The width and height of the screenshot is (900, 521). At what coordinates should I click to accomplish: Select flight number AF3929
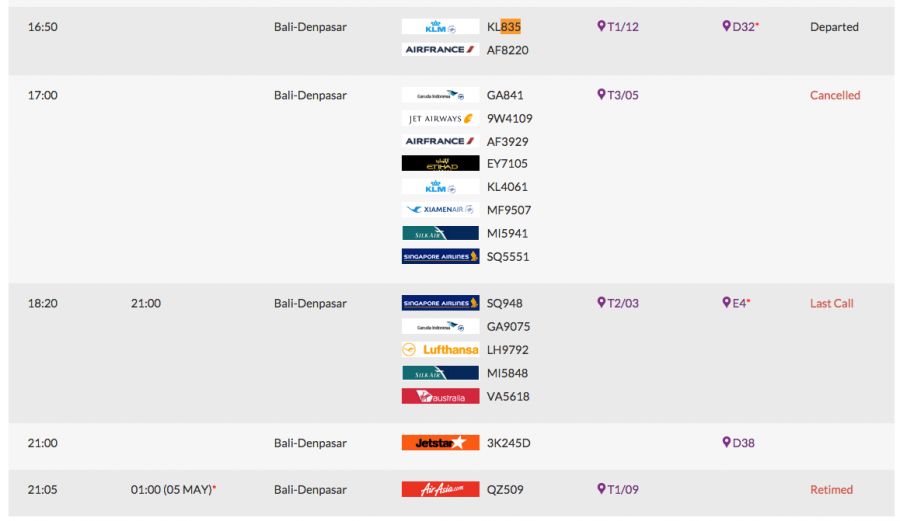[x=507, y=141]
